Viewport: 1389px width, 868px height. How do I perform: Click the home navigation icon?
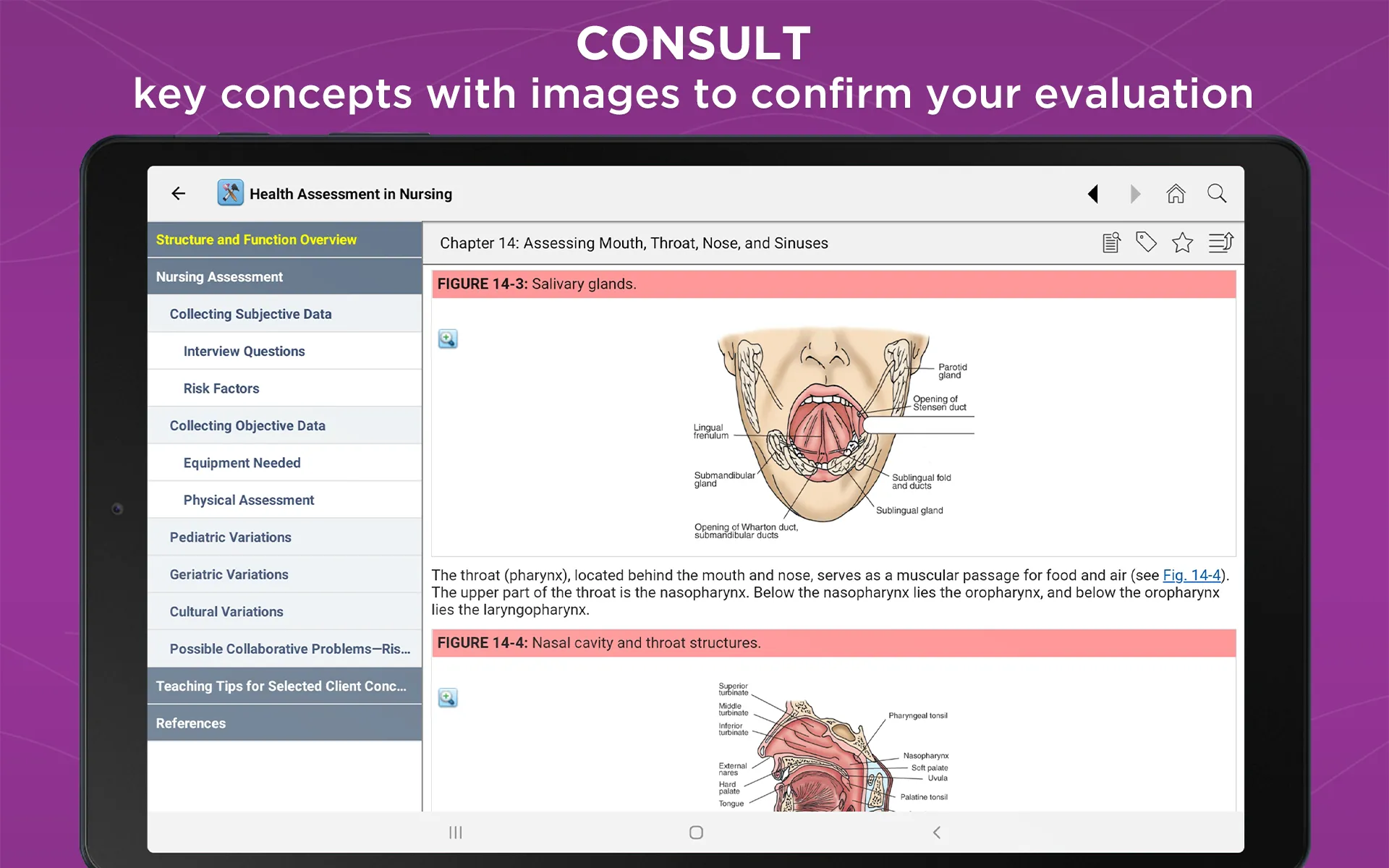coord(1175,194)
